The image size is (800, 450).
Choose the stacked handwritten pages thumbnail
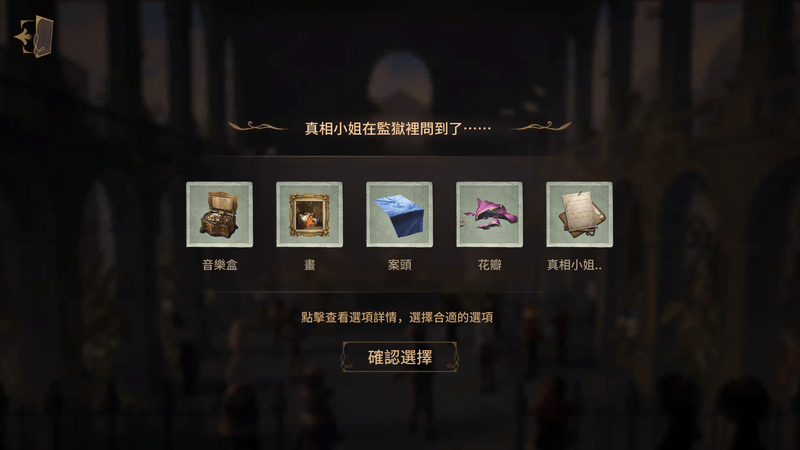coord(579,214)
